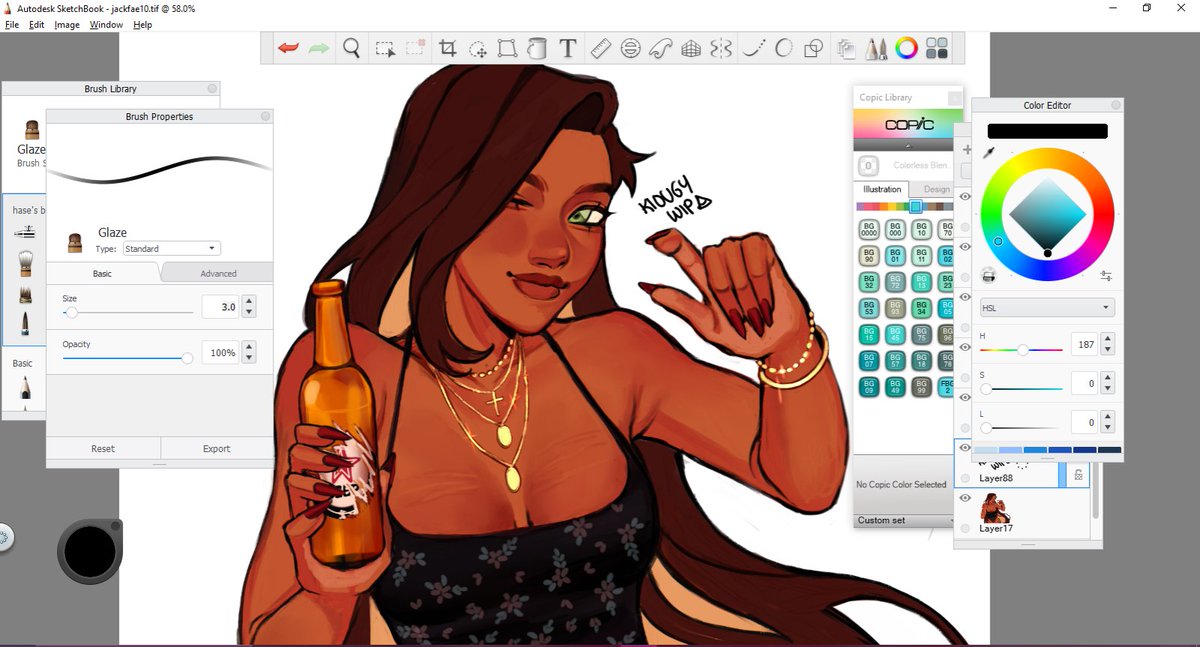1200x647 pixels.
Task: Toggle the Layer88 lock icon
Action: pyautogui.click(x=1078, y=477)
